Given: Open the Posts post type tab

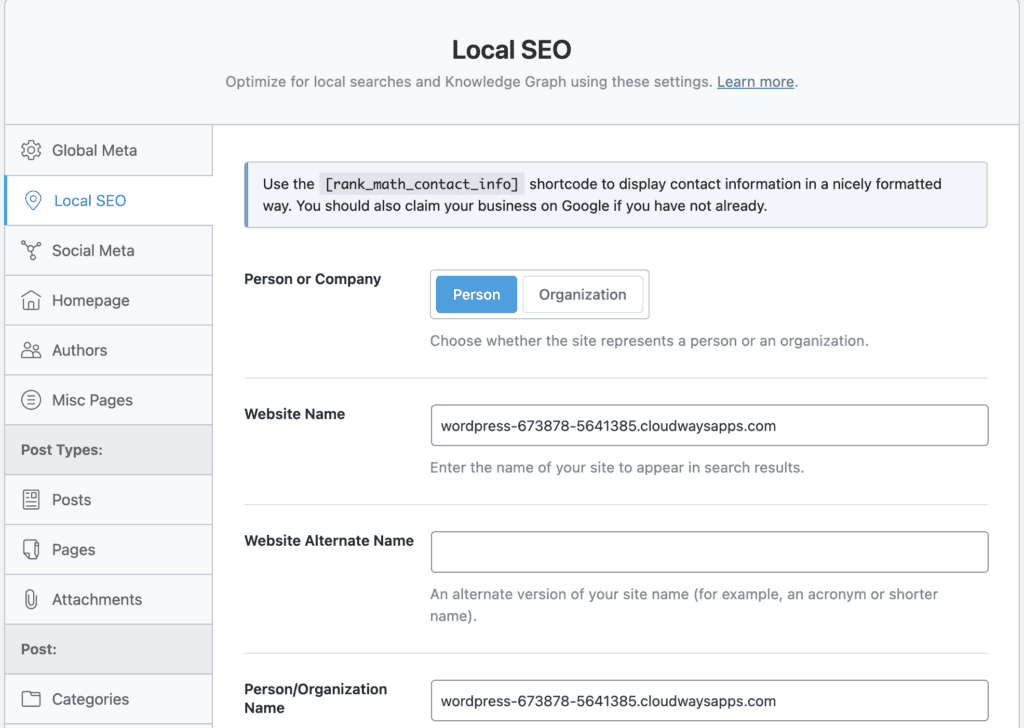Looking at the screenshot, I should 108,499.
